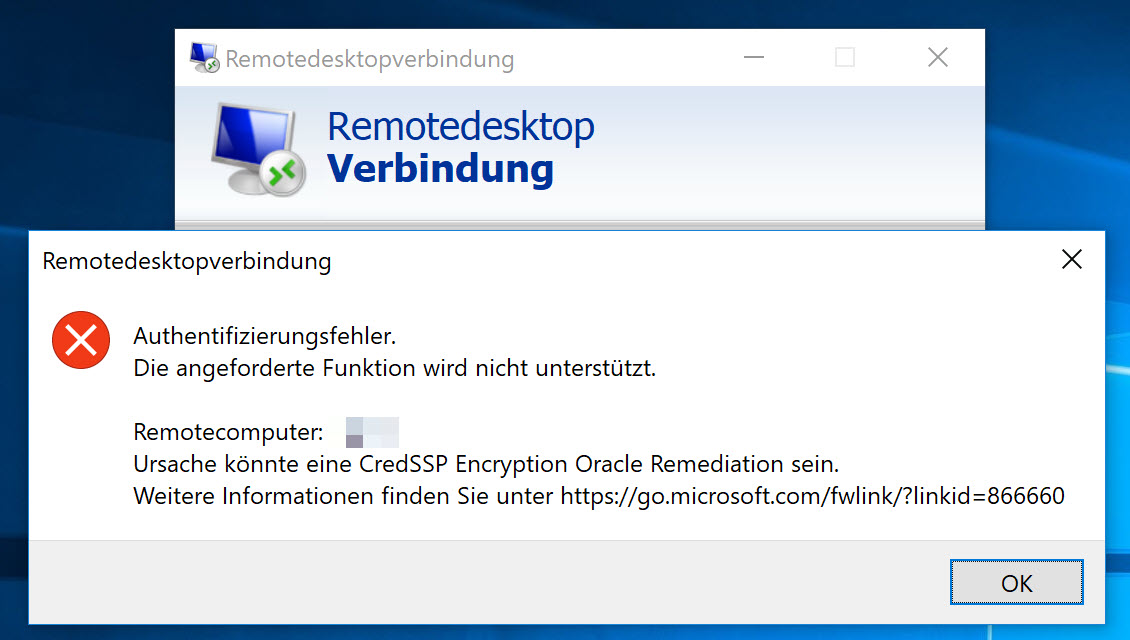Close the authentication error dialog with X
This screenshot has height=640, width=1130.
pyautogui.click(x=1072, y=259)
